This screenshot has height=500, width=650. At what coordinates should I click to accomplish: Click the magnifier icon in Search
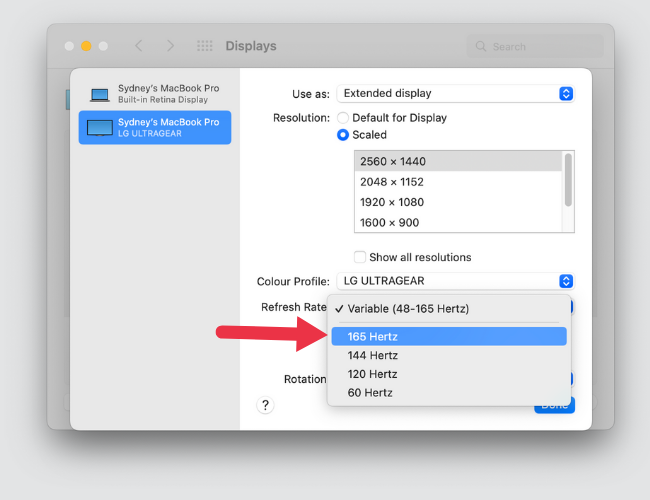tap(480, 46)
